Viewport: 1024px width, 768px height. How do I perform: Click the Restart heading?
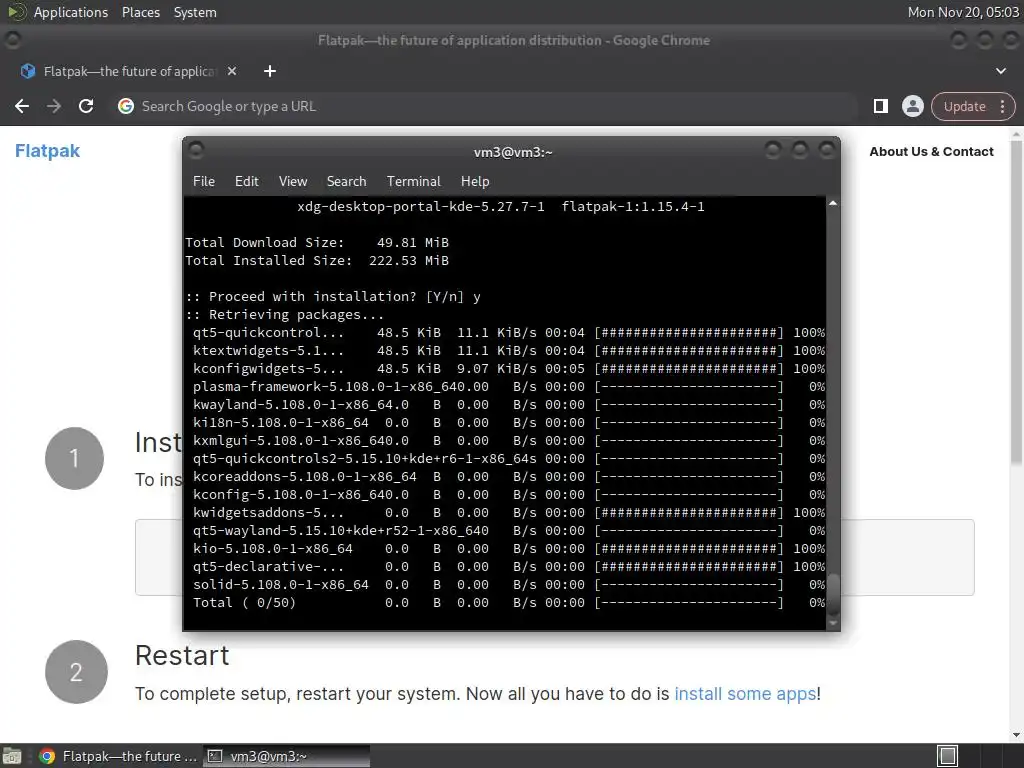pos(182,656)
